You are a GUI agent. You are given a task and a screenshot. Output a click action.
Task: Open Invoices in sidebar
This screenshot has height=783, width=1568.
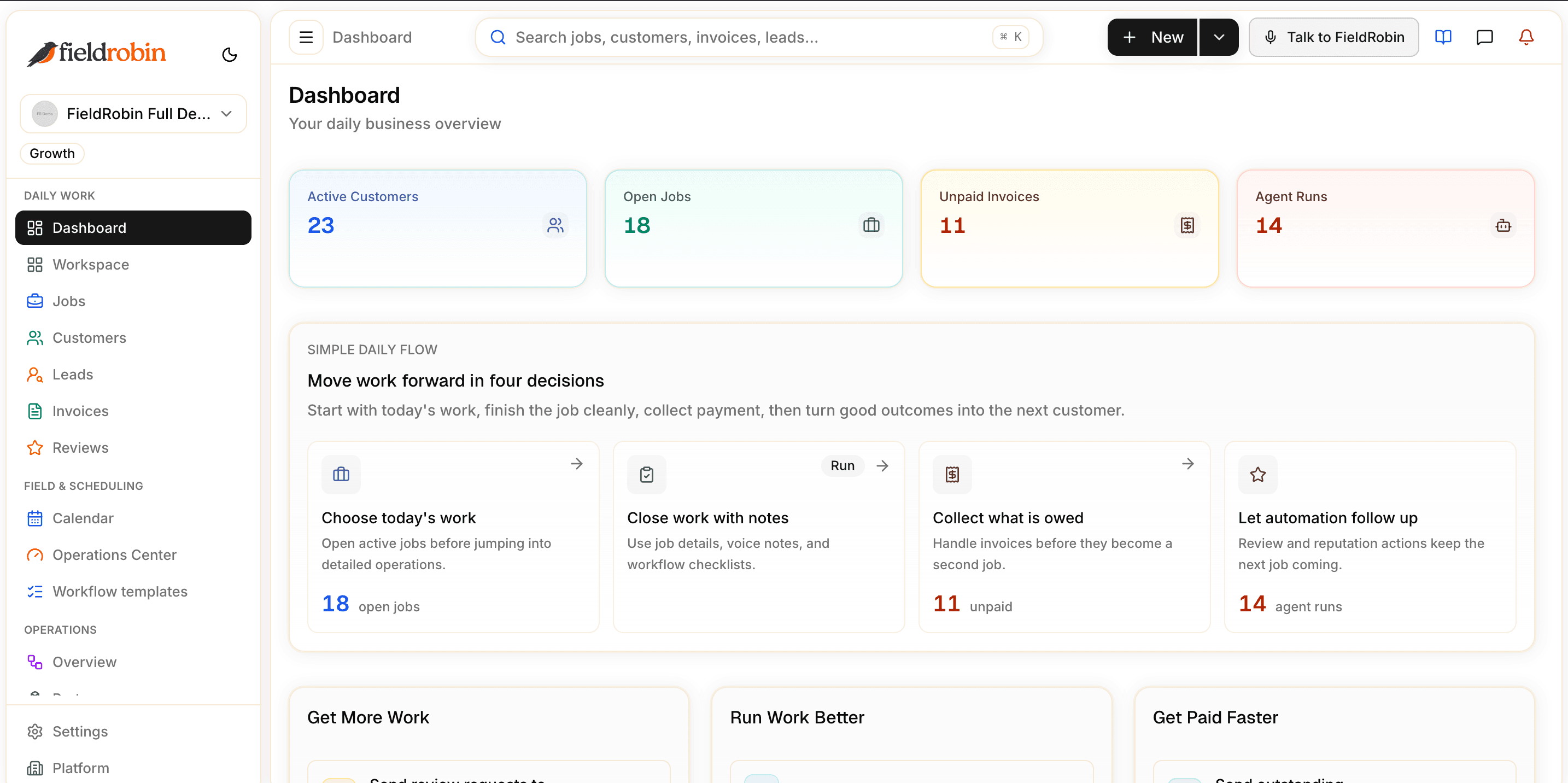click(x=133, y=411)
